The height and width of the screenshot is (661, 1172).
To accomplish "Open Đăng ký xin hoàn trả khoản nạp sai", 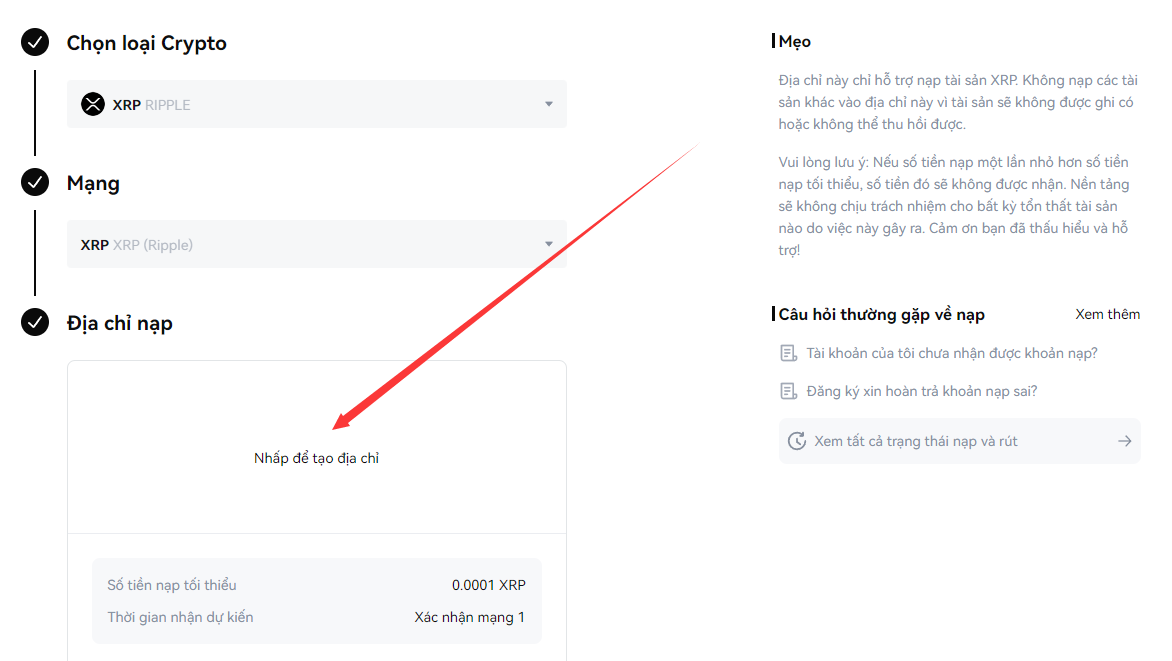I will [x=921, y=391].
